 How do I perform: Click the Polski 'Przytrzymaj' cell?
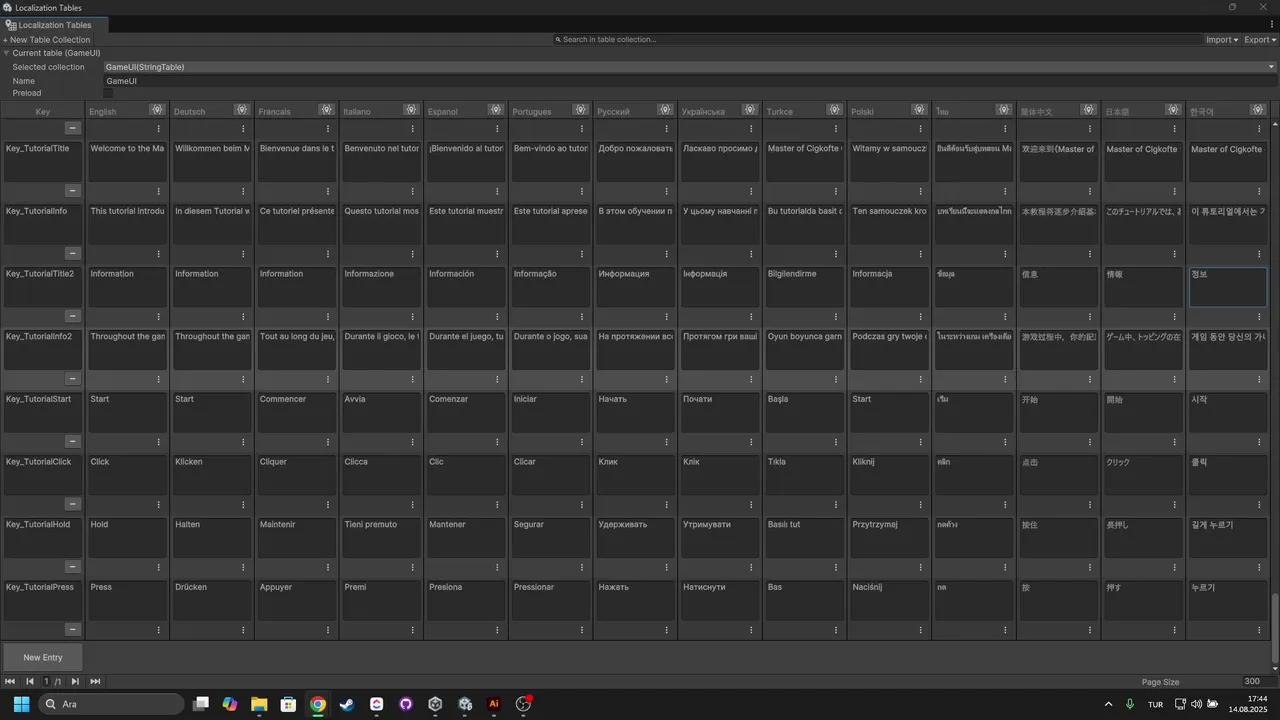(889, 537)
